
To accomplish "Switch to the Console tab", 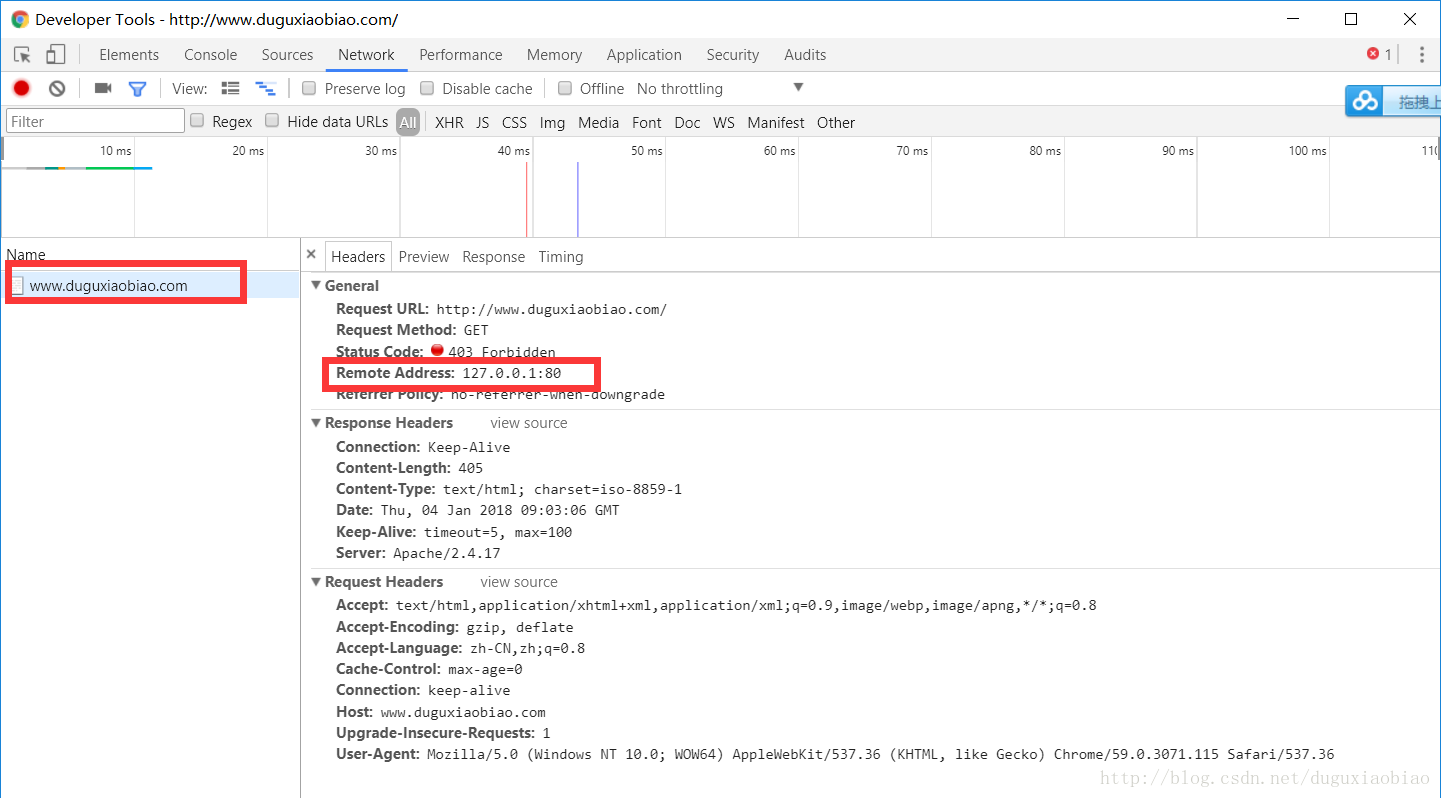I will coord(211,55).
